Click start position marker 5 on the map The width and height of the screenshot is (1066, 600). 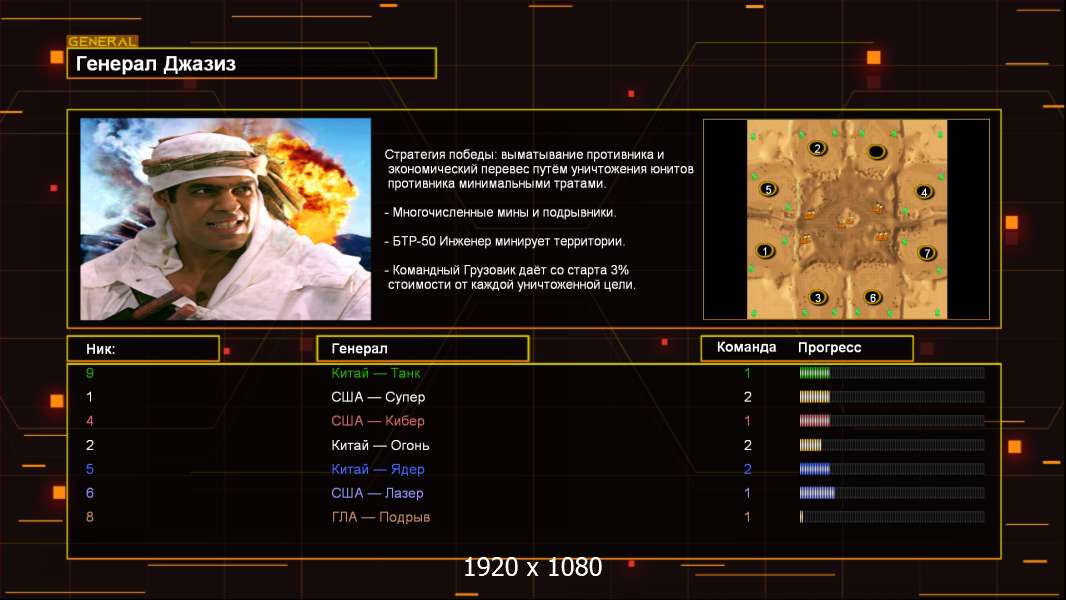[768, 190]
